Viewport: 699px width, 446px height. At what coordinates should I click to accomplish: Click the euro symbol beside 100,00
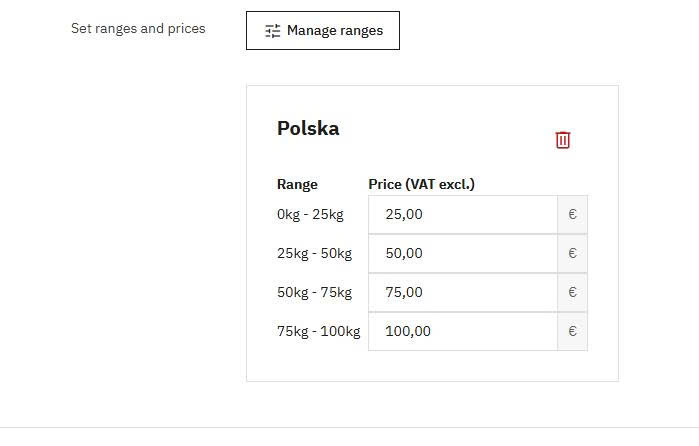pos(572,331)
